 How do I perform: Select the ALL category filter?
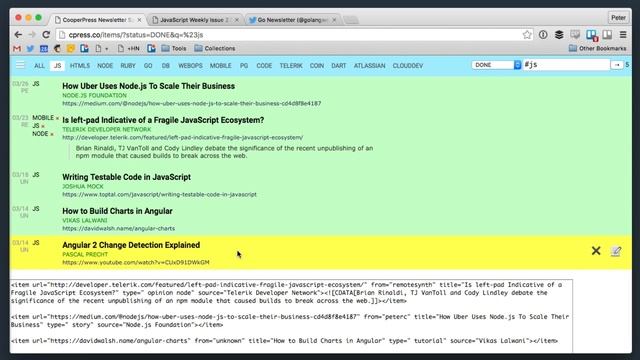coord(39,66)
